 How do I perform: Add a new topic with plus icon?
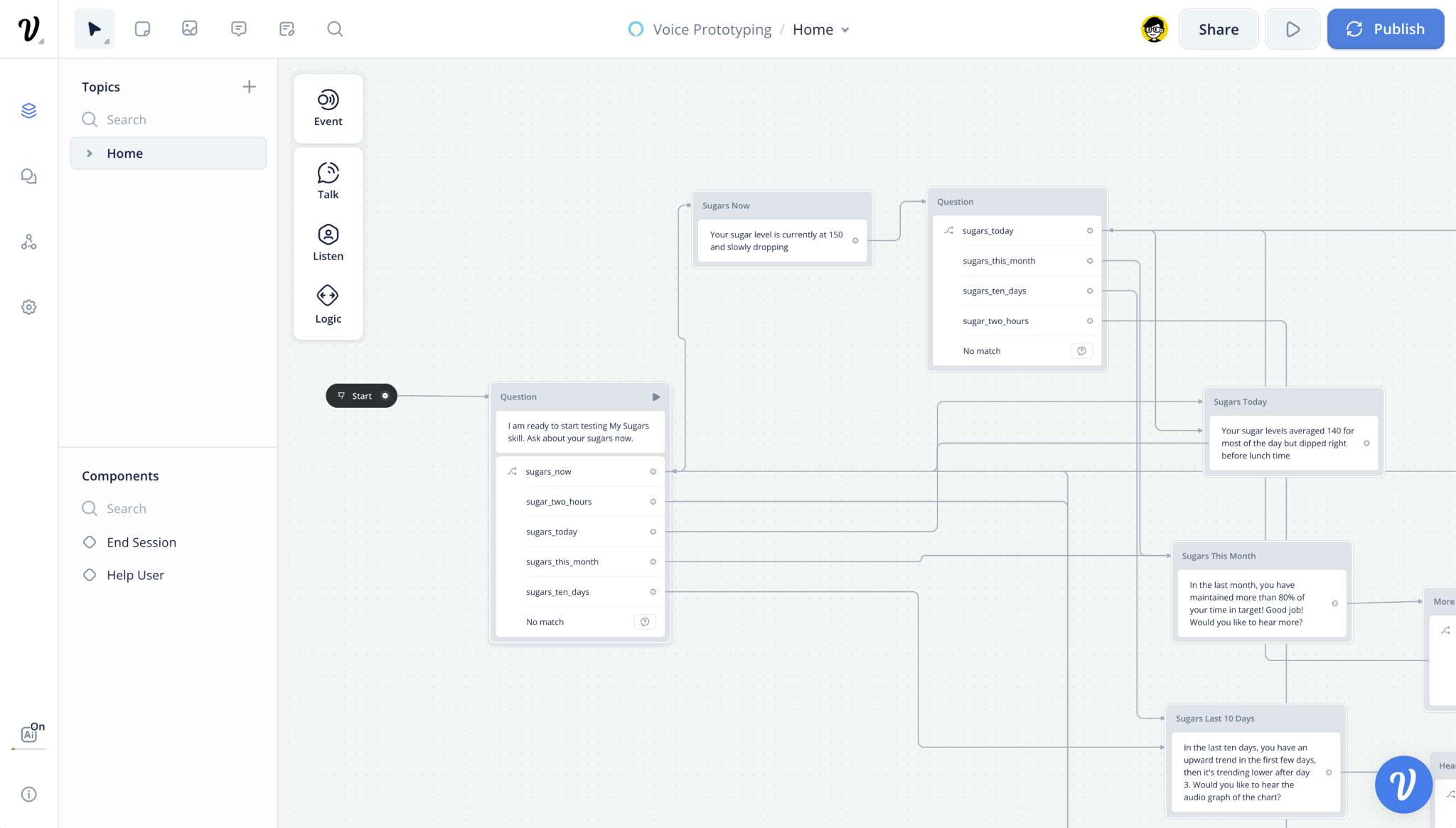[x=249, y=87]
